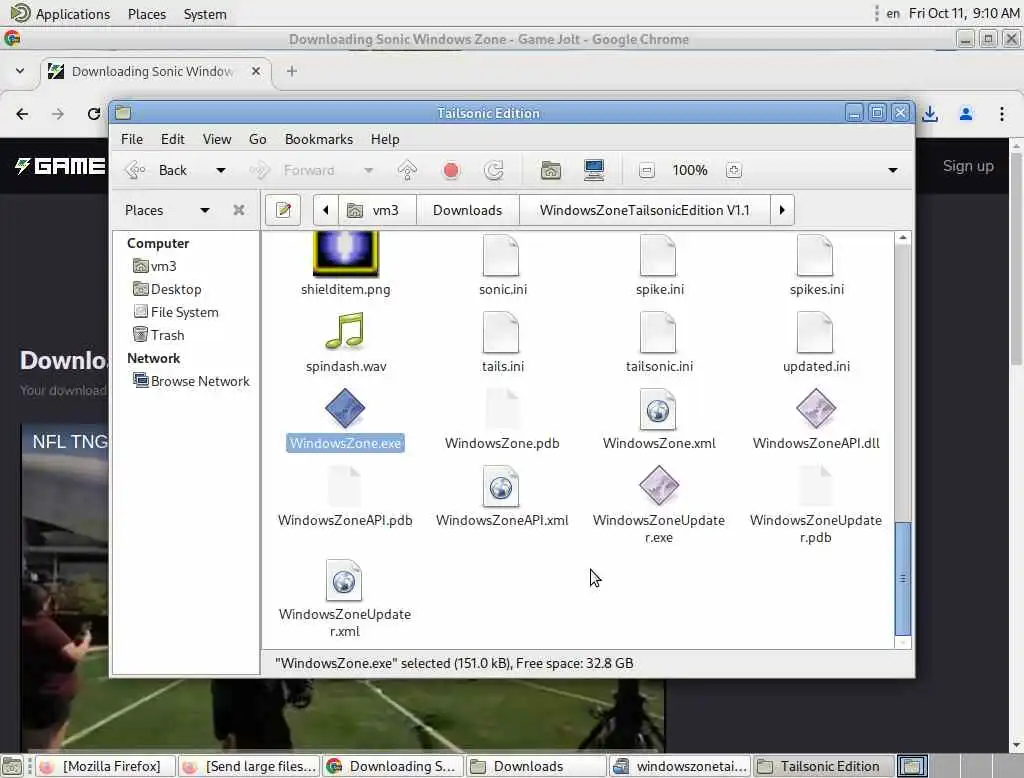Select the WindowsZone.xml file icon
The width and height of the screenshot is (1024, 778).
[658, 409]
